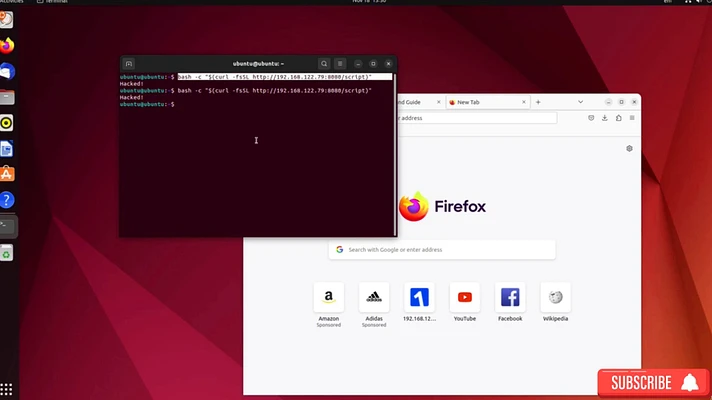Image resolution: width=712 pixels, height=400 pixels.
Task: Focus the Firefox address bar
Action: 477,118
